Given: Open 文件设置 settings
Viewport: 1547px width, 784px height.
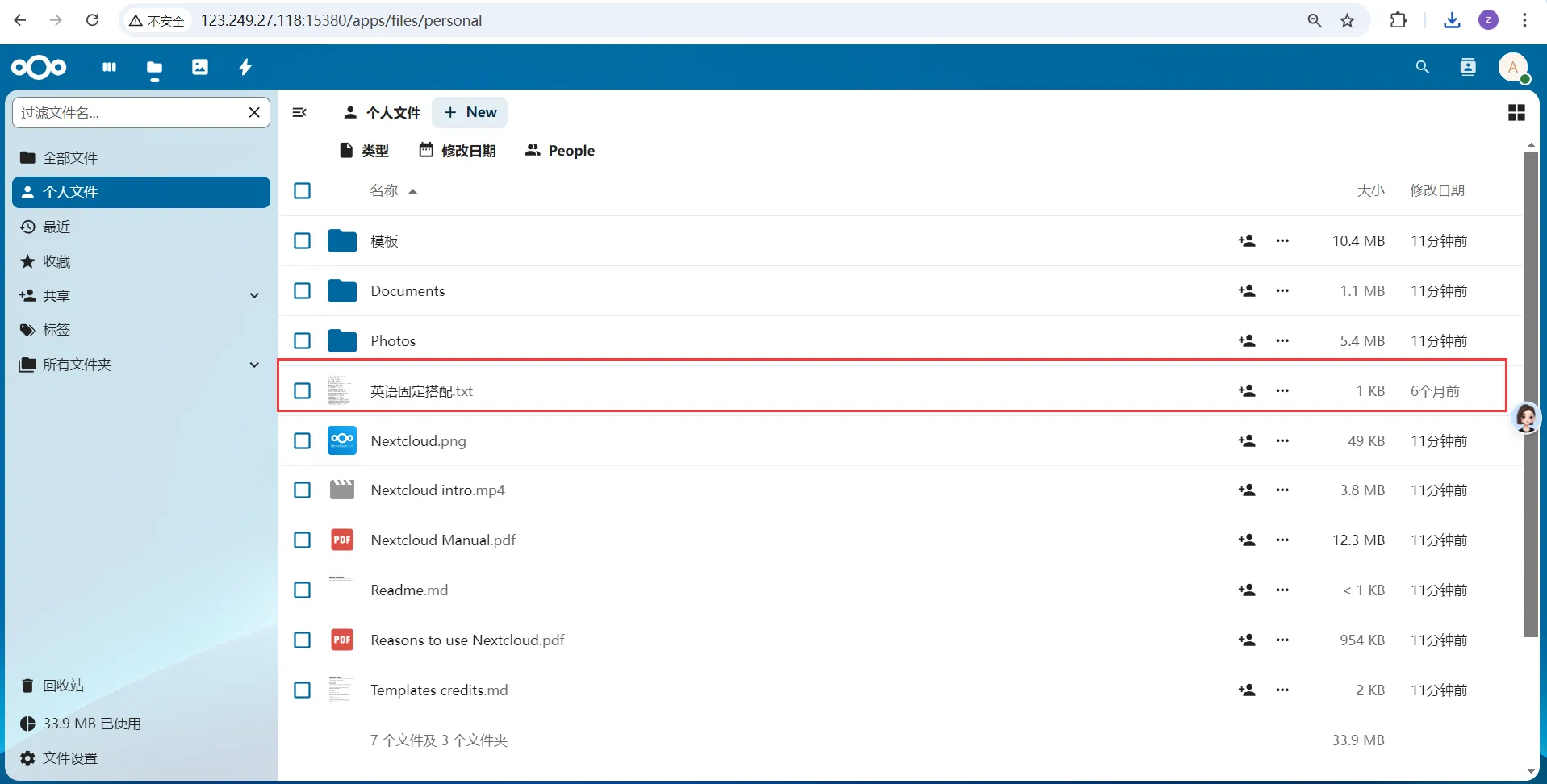Looking at the screenshot, I should (141, 758).
